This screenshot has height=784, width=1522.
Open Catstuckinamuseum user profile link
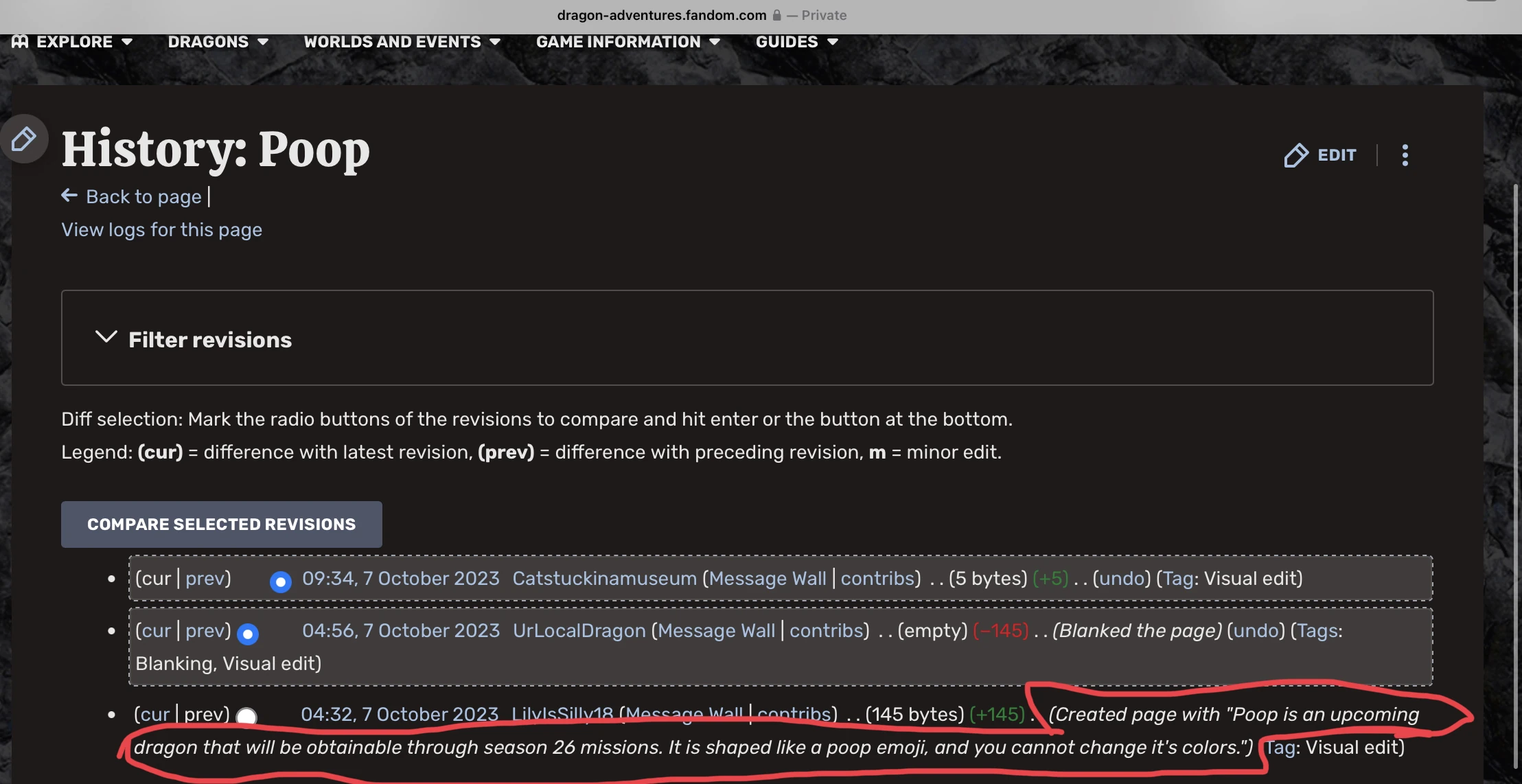[604, 579]
